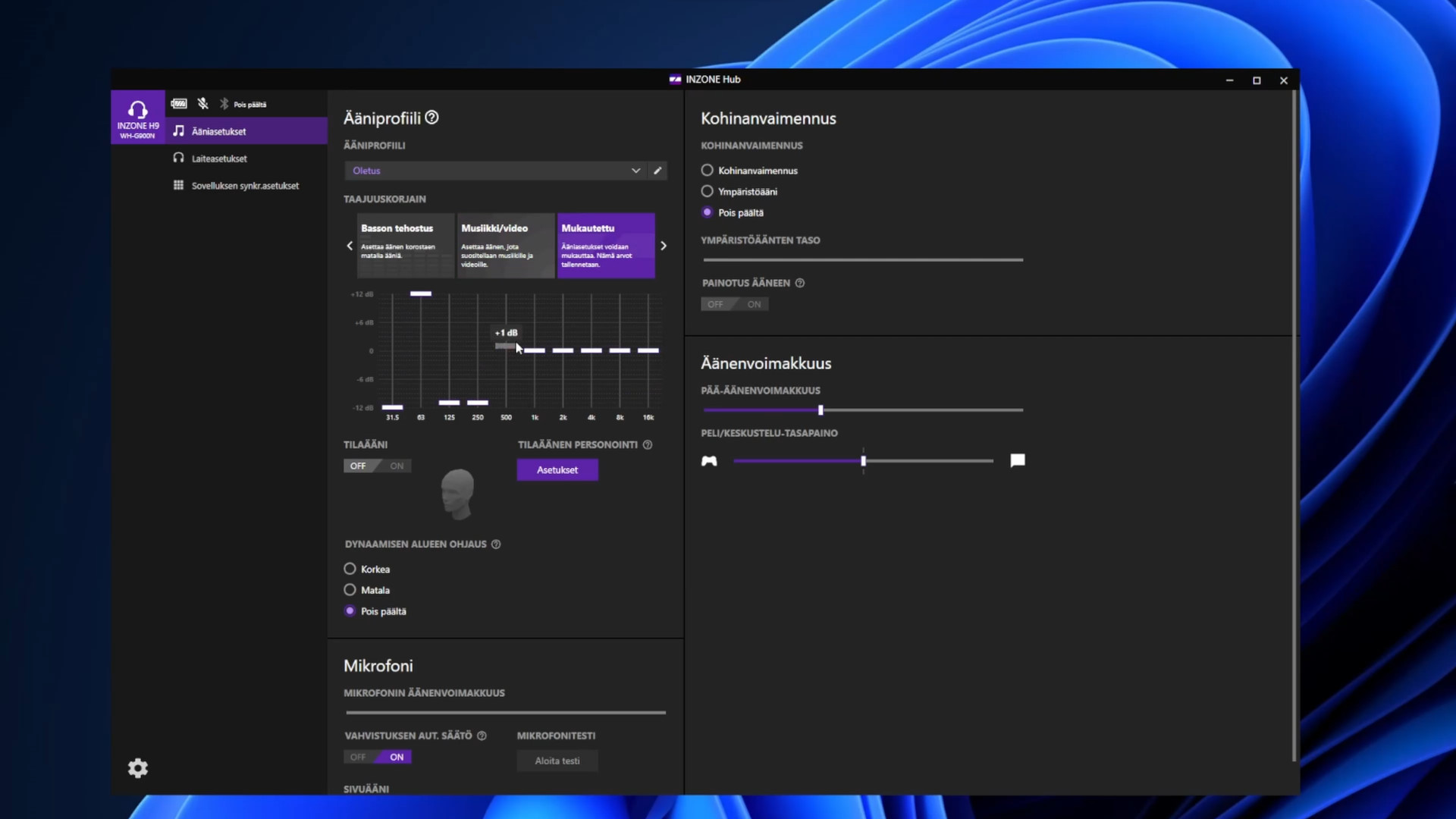
Task: Click the edit pencil next to Oletus profile
Action: pyautogui.click(x=657, y=171)
